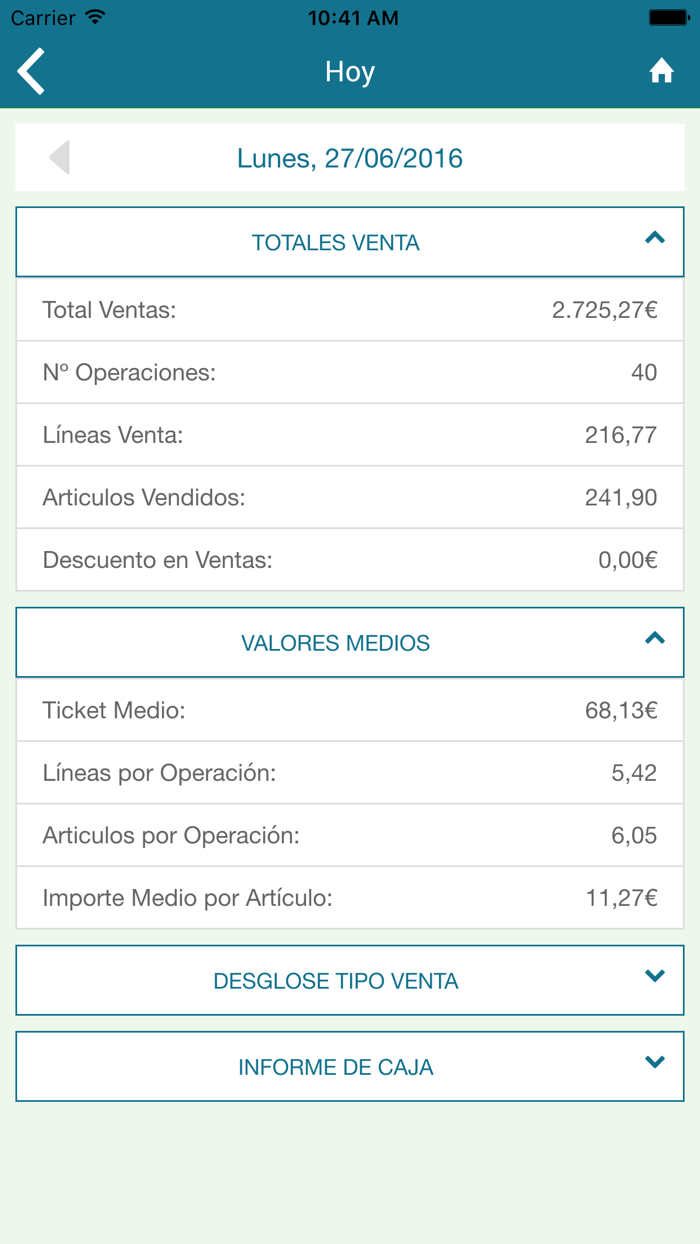
Task: Tap the Total Ventas row
Action: tap(350, 309)
